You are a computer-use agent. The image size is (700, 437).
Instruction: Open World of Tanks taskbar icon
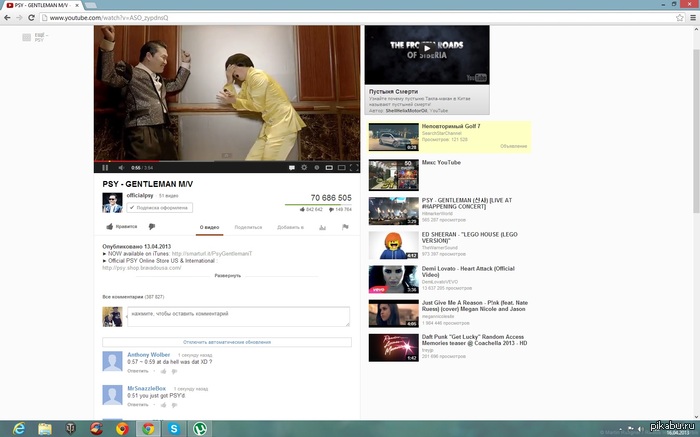[x=71, y=429]
